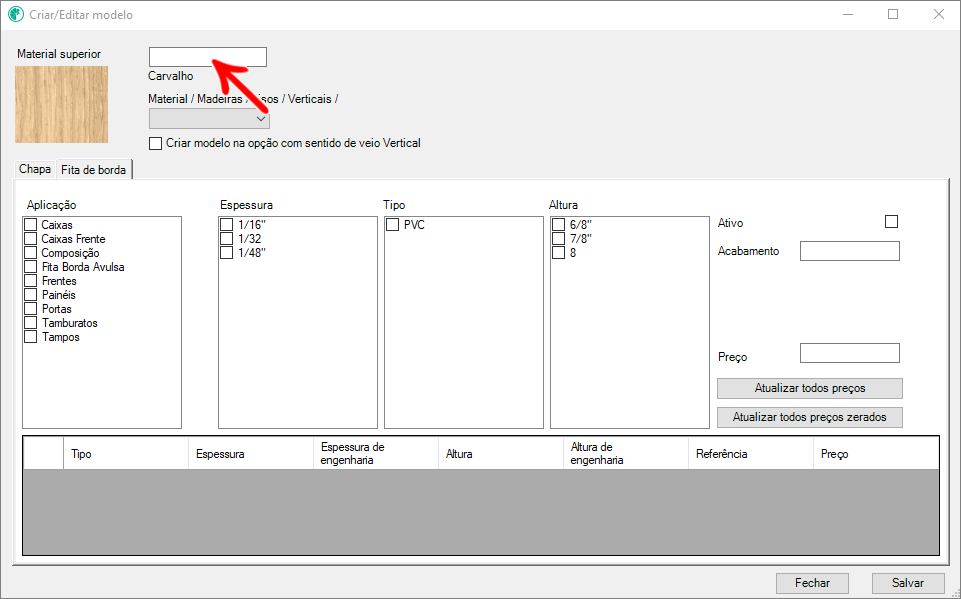Check the Portas option
Screen dimensions: 961x599
[x=31, y=308]
